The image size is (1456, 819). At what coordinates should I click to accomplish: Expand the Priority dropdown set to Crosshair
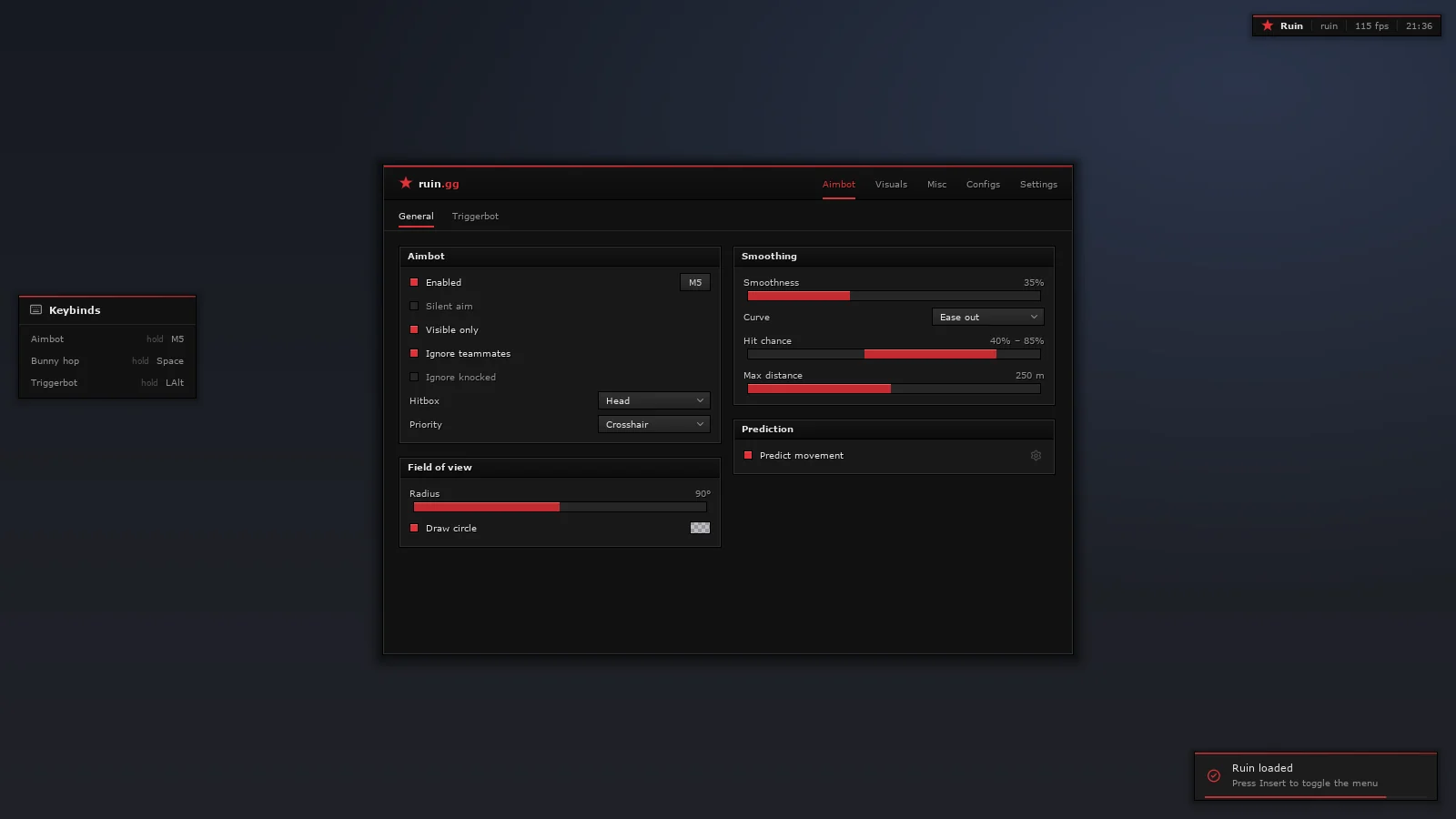[x=654, y=425]
